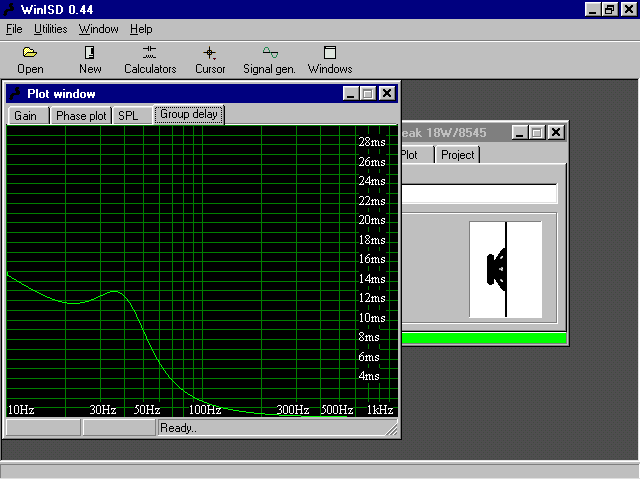Click the 10Hz frequency label
Image resolution: width=640 pixels, height=480 pixels.
click(21, 410)
